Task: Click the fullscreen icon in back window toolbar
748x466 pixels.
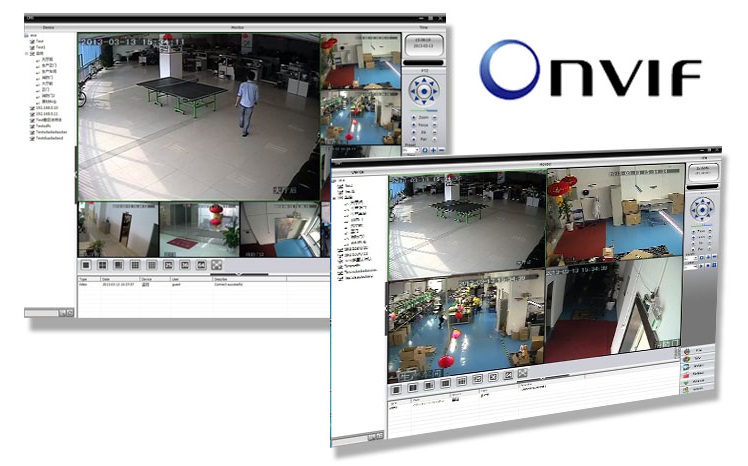Action: pyautogui.click(x=218, y=266)
